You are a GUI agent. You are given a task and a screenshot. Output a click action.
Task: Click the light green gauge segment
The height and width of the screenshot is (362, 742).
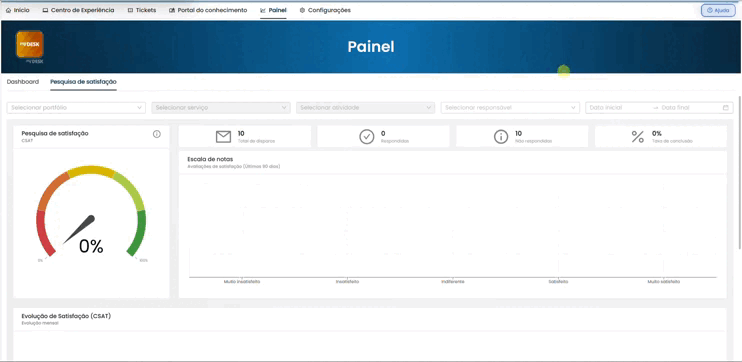point(130,191)
